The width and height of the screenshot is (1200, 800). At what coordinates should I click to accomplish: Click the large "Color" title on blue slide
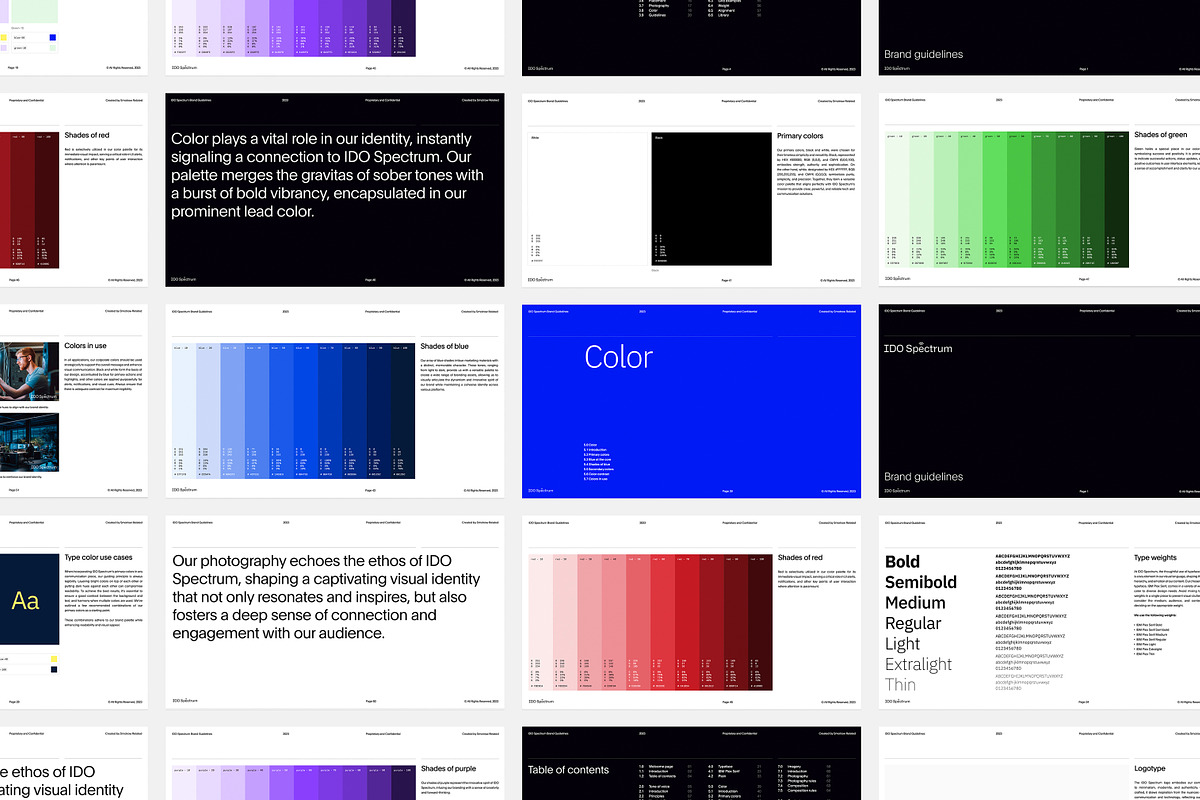pyautogui.click(x=619, y=357)
